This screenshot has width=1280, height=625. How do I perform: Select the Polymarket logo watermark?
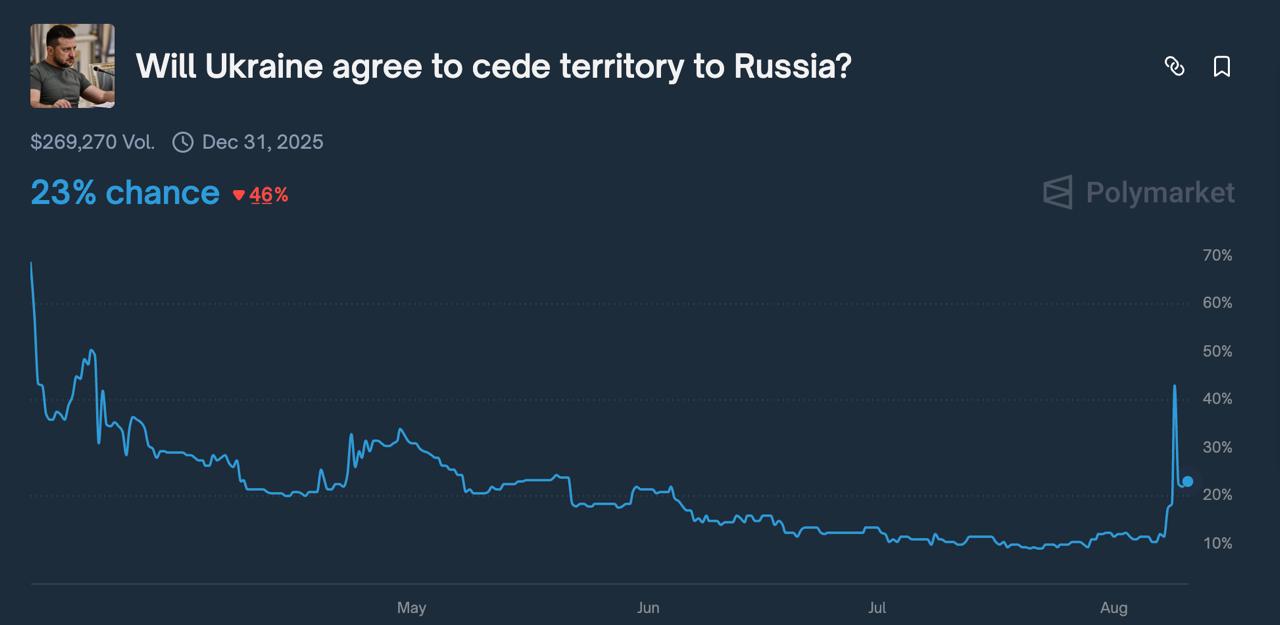coord(1136,192)
